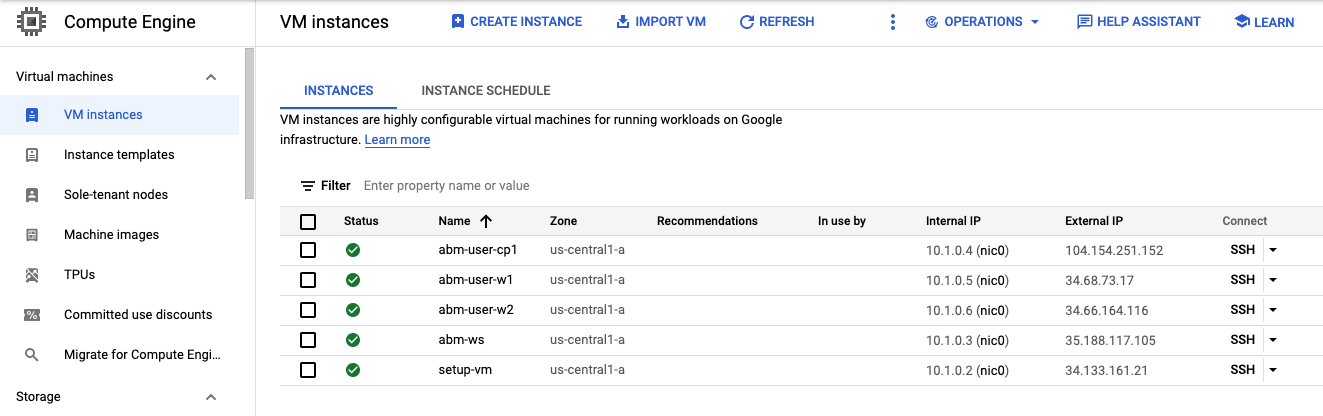
Task: Click the nic0 link for abm-user-cp1
Action: 992,251
